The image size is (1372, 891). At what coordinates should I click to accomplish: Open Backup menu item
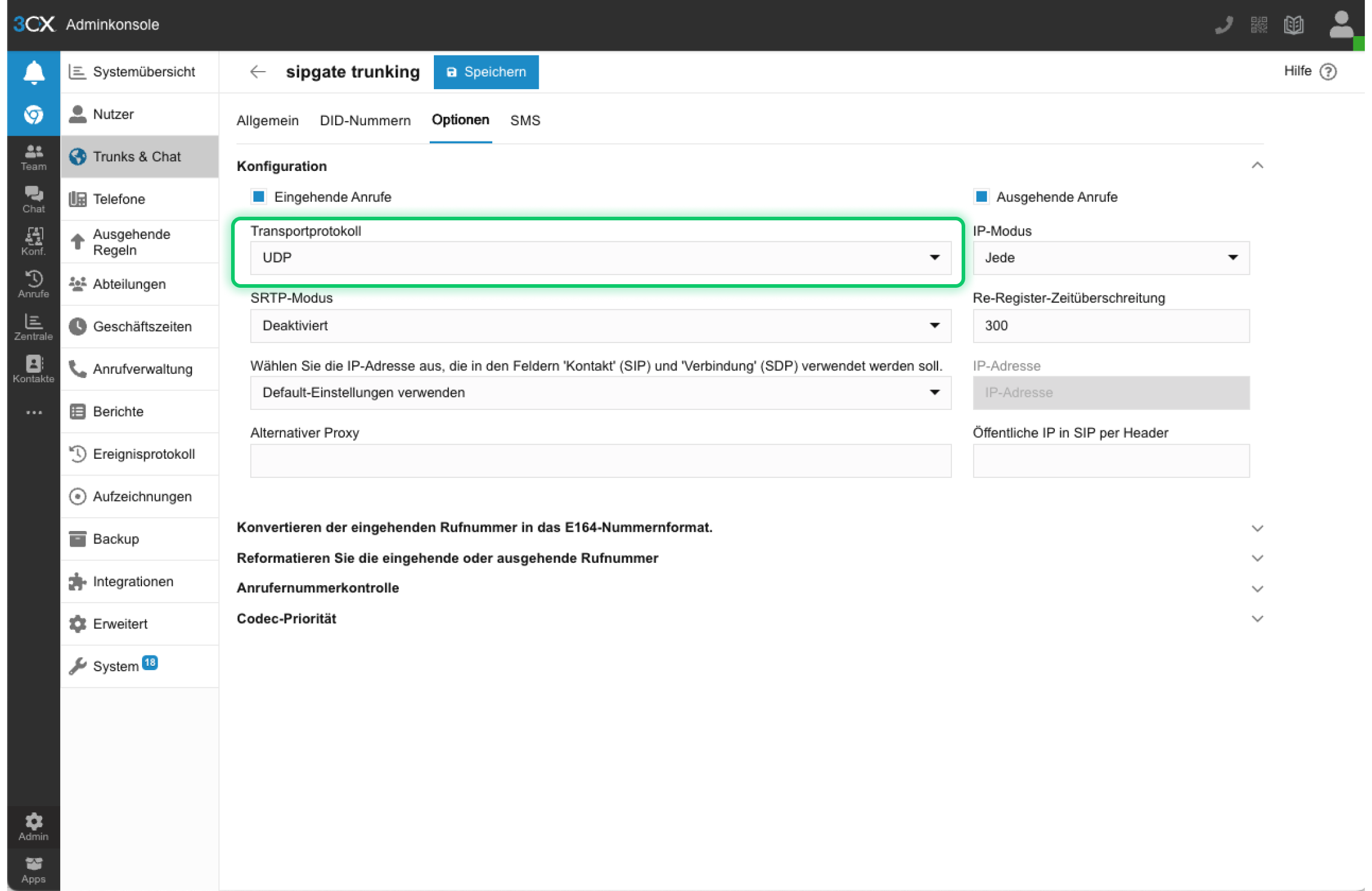coord(140,539)
